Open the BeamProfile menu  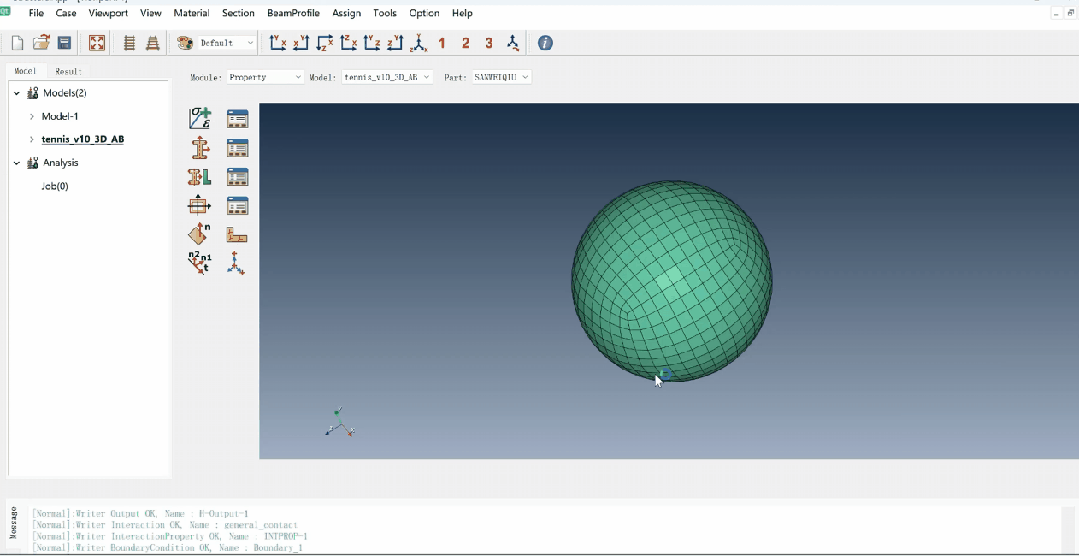coord(293,13)
